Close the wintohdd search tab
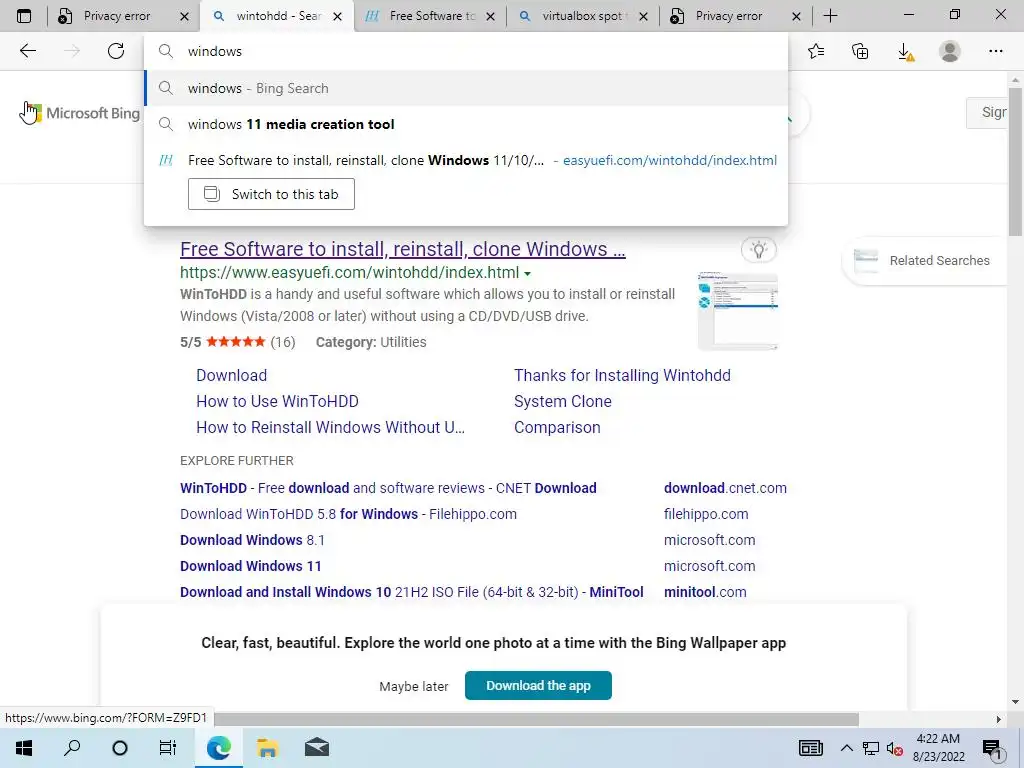Viewport: 1024px width, 768px height. 338,16
